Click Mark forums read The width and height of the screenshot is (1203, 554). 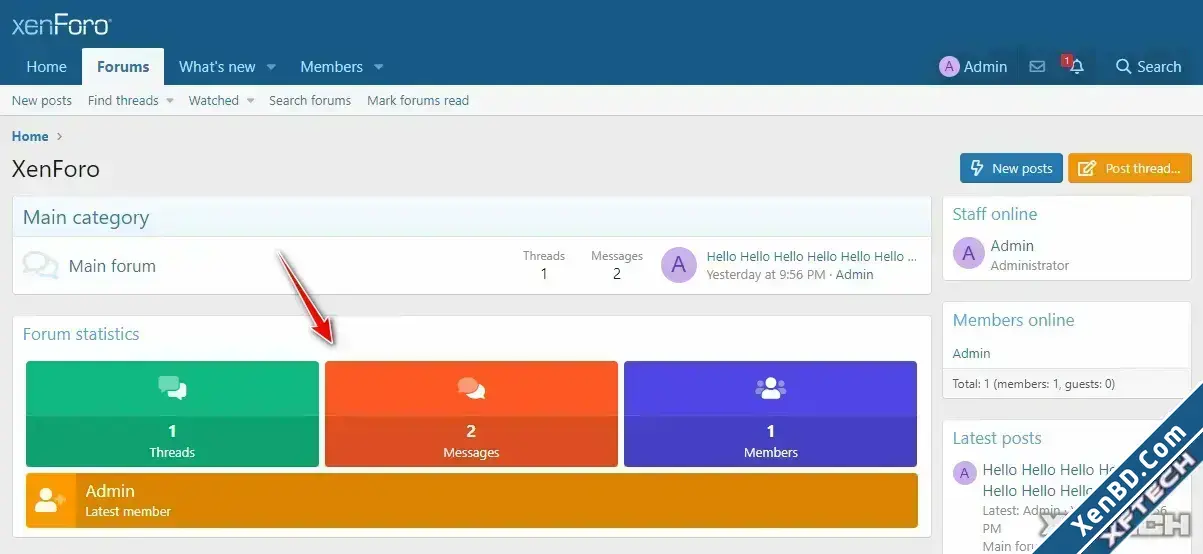pos(418,100)
